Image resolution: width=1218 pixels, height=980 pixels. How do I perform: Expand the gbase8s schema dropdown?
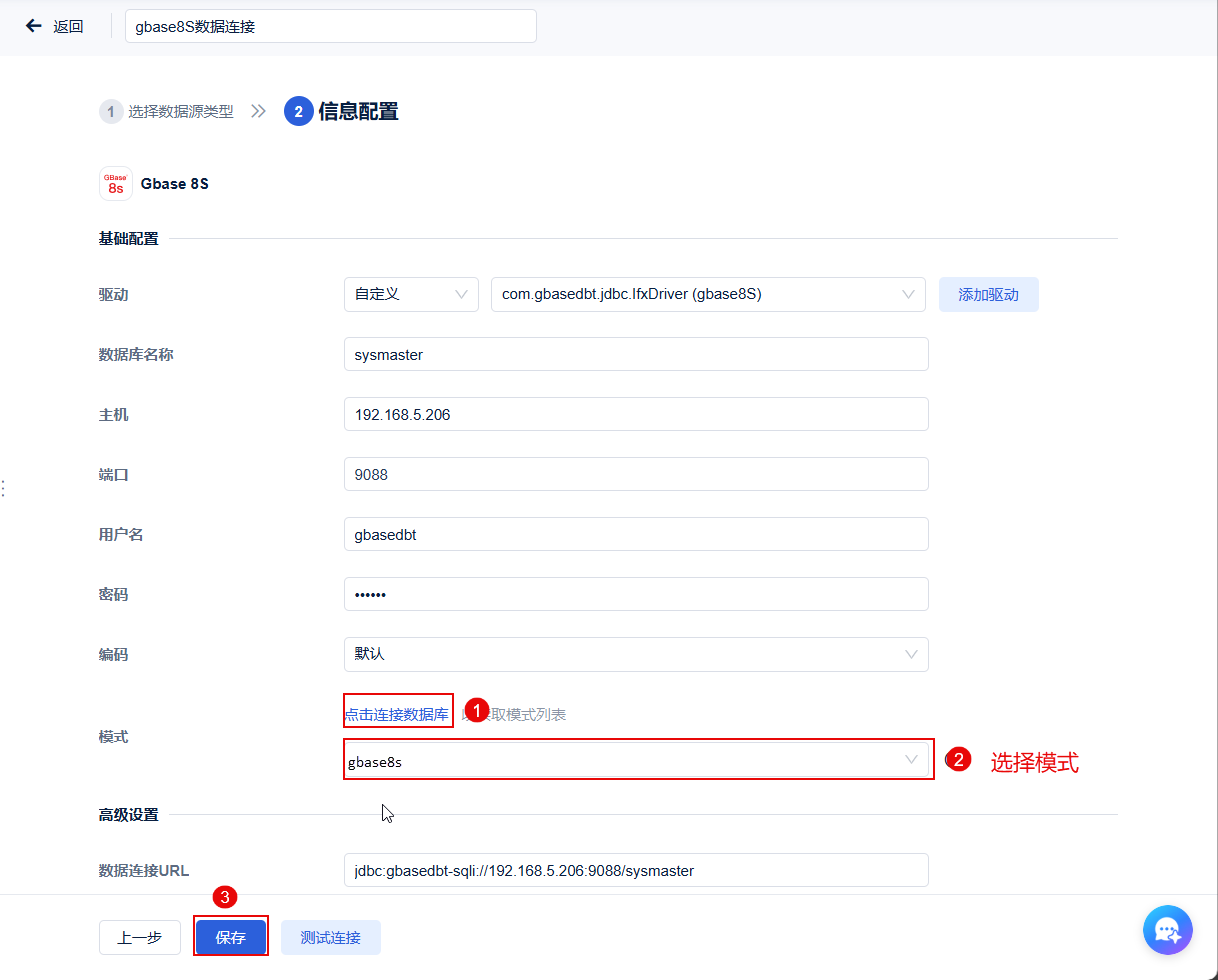[x=636, y=760]
